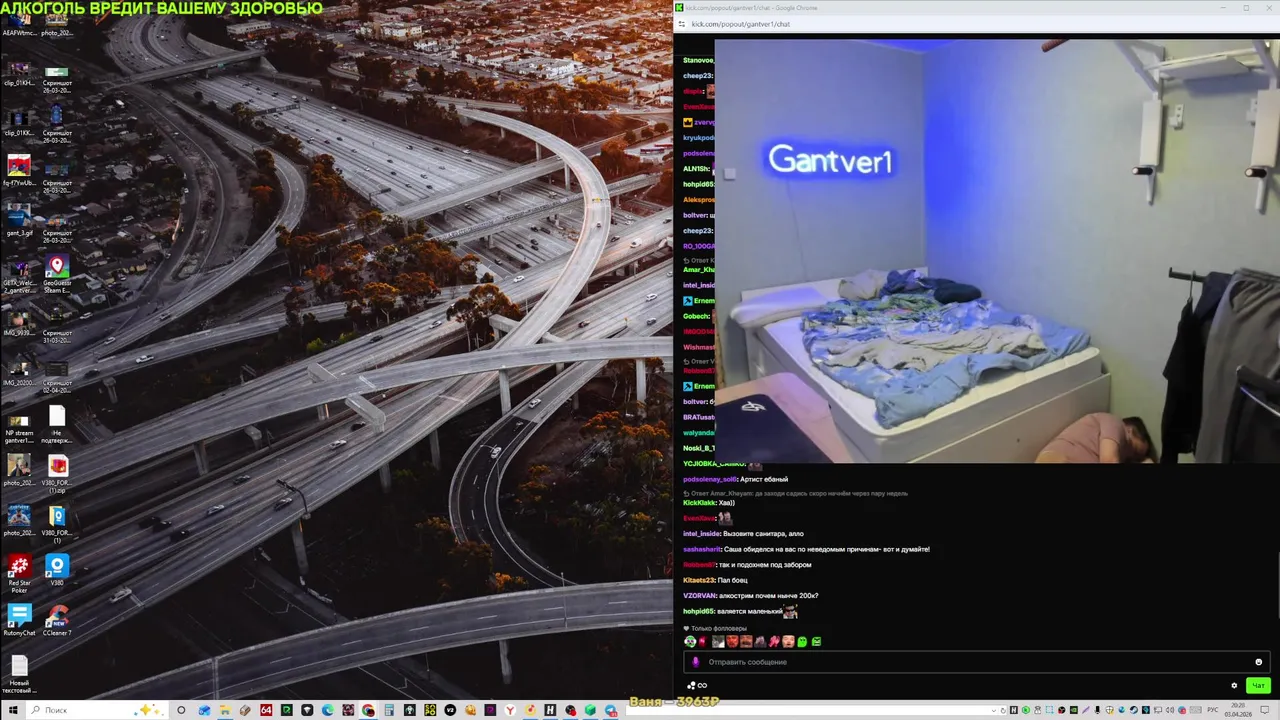Open Yandex Browser from the taskbar
The width and height of the screenshot is (1280, 720).
click(510, 710)
